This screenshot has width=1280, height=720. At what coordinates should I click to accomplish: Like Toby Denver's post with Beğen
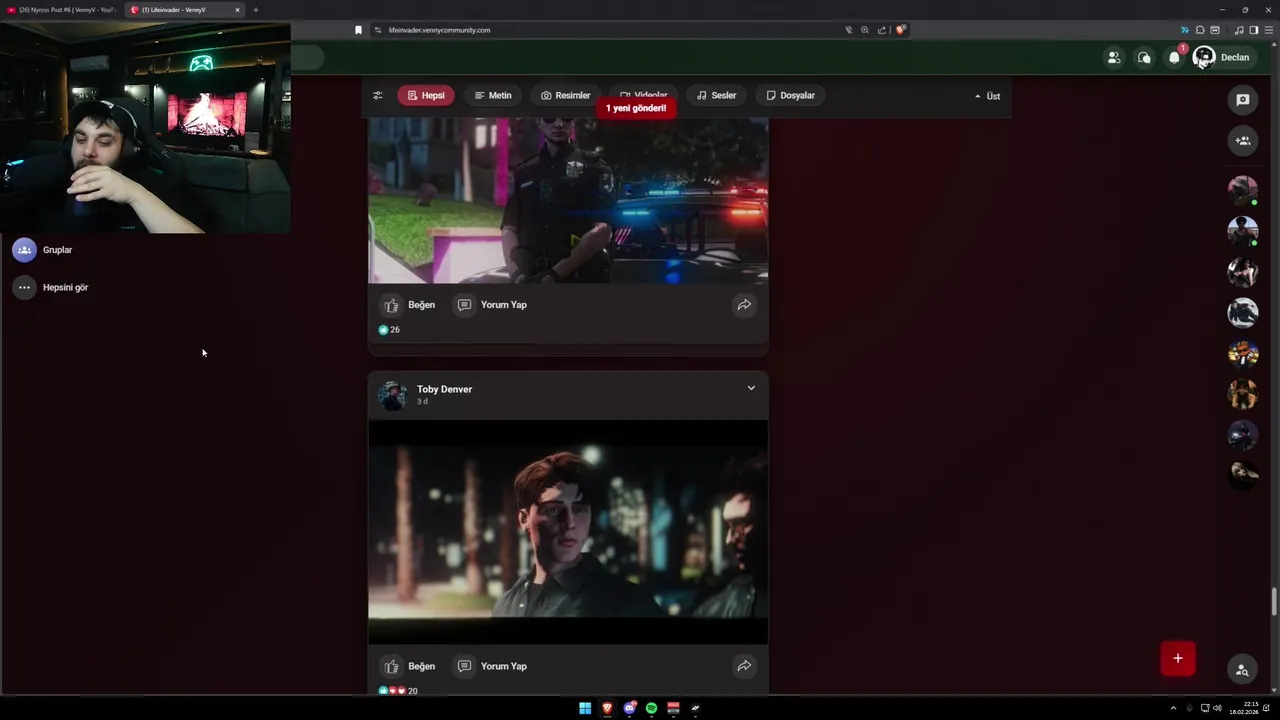tap(409, 666)
